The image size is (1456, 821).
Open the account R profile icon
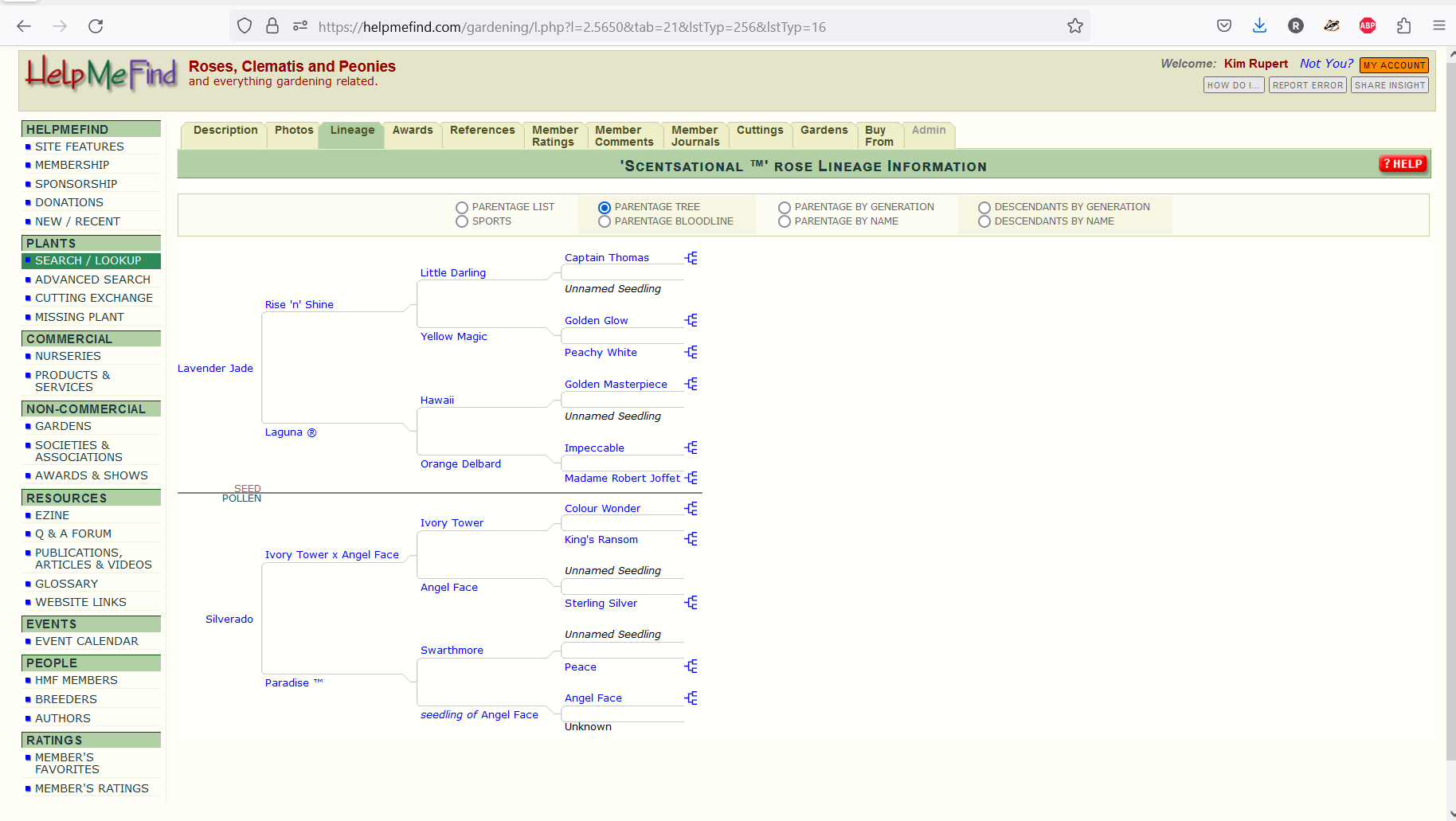tap(1296, 26)
